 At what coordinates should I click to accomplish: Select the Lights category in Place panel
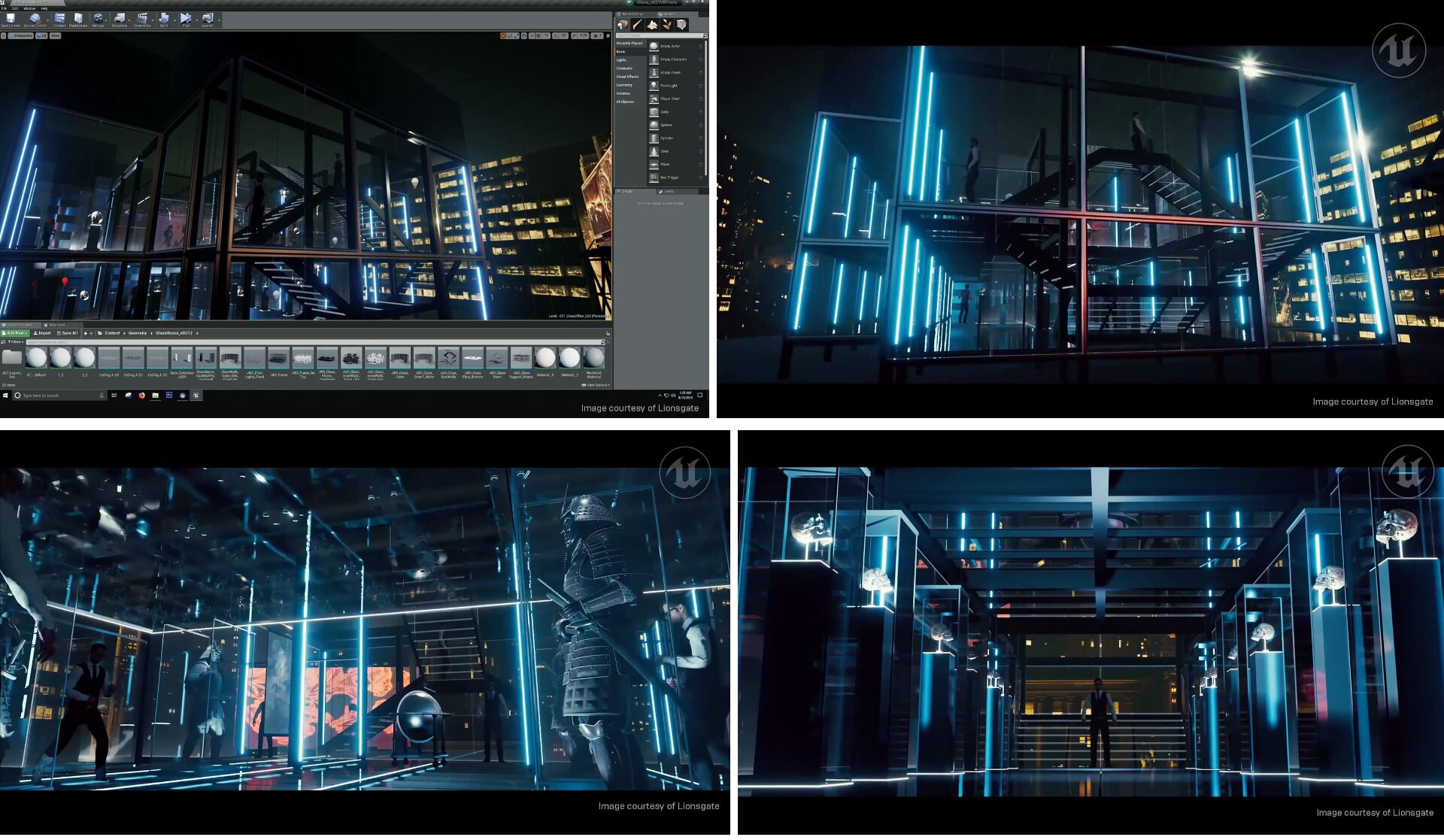coord(622,60)
